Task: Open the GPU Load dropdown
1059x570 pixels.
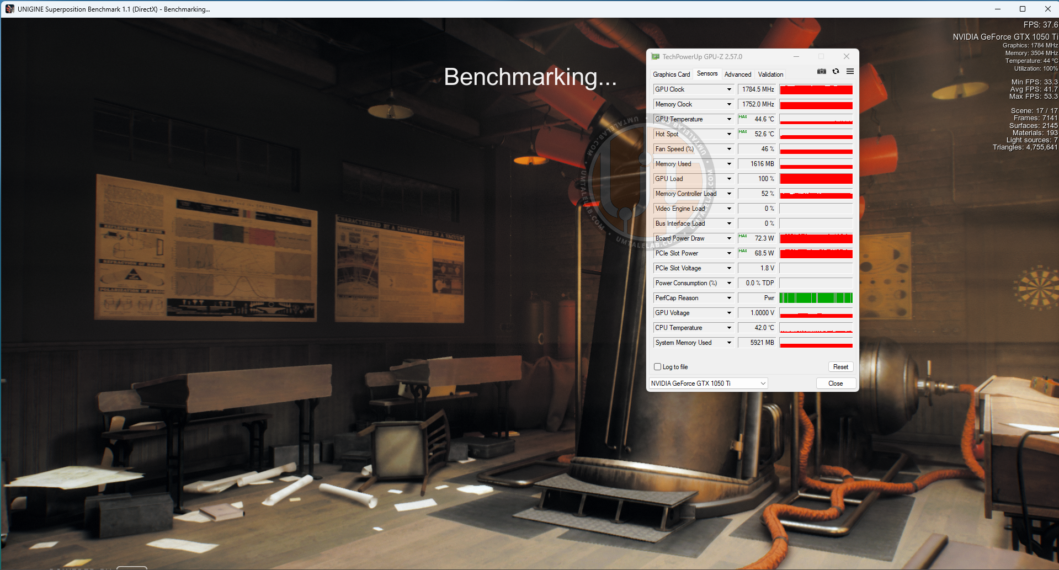Action: pos(729,178)
